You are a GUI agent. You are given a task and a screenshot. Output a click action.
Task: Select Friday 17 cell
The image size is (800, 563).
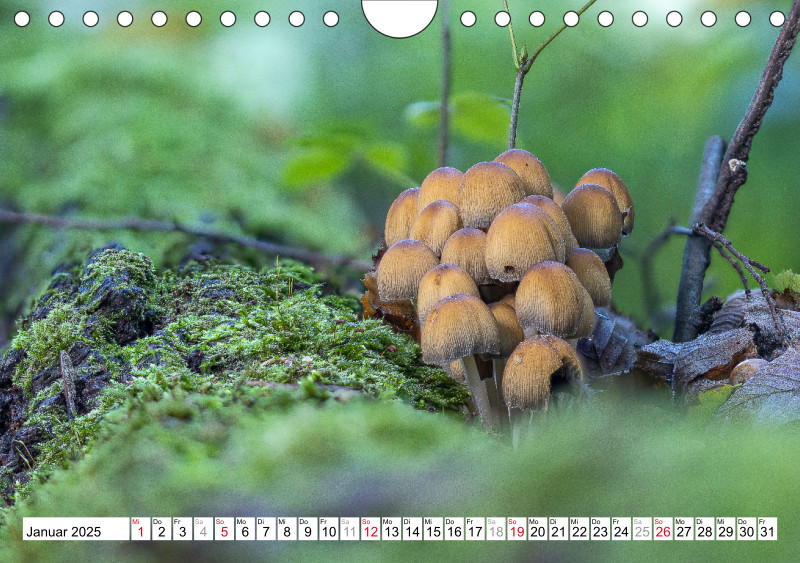click(x=475, y=529)
